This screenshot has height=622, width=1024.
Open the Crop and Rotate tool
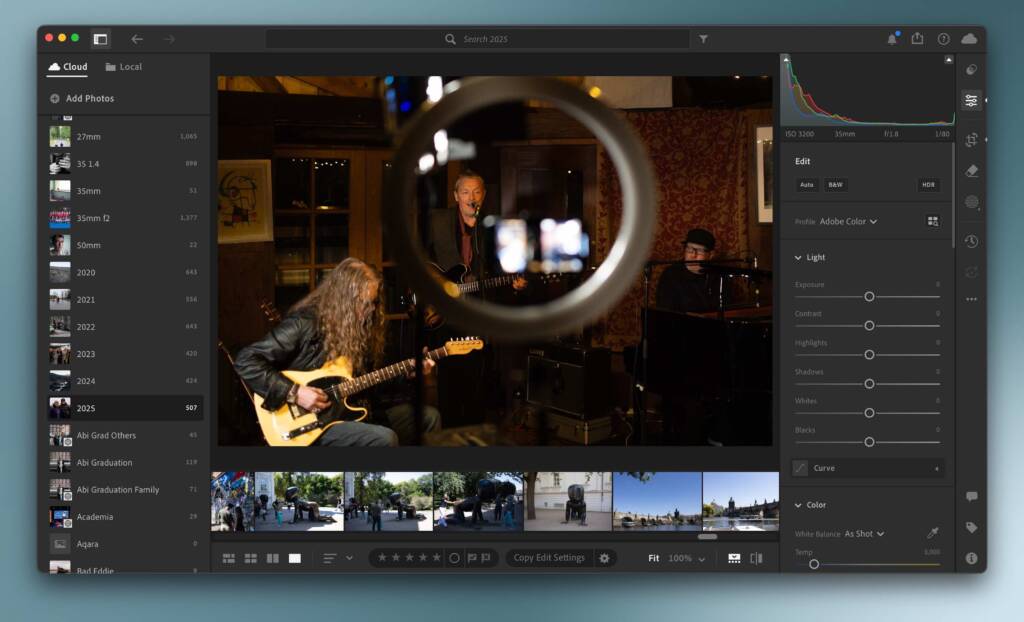(971, 139)
